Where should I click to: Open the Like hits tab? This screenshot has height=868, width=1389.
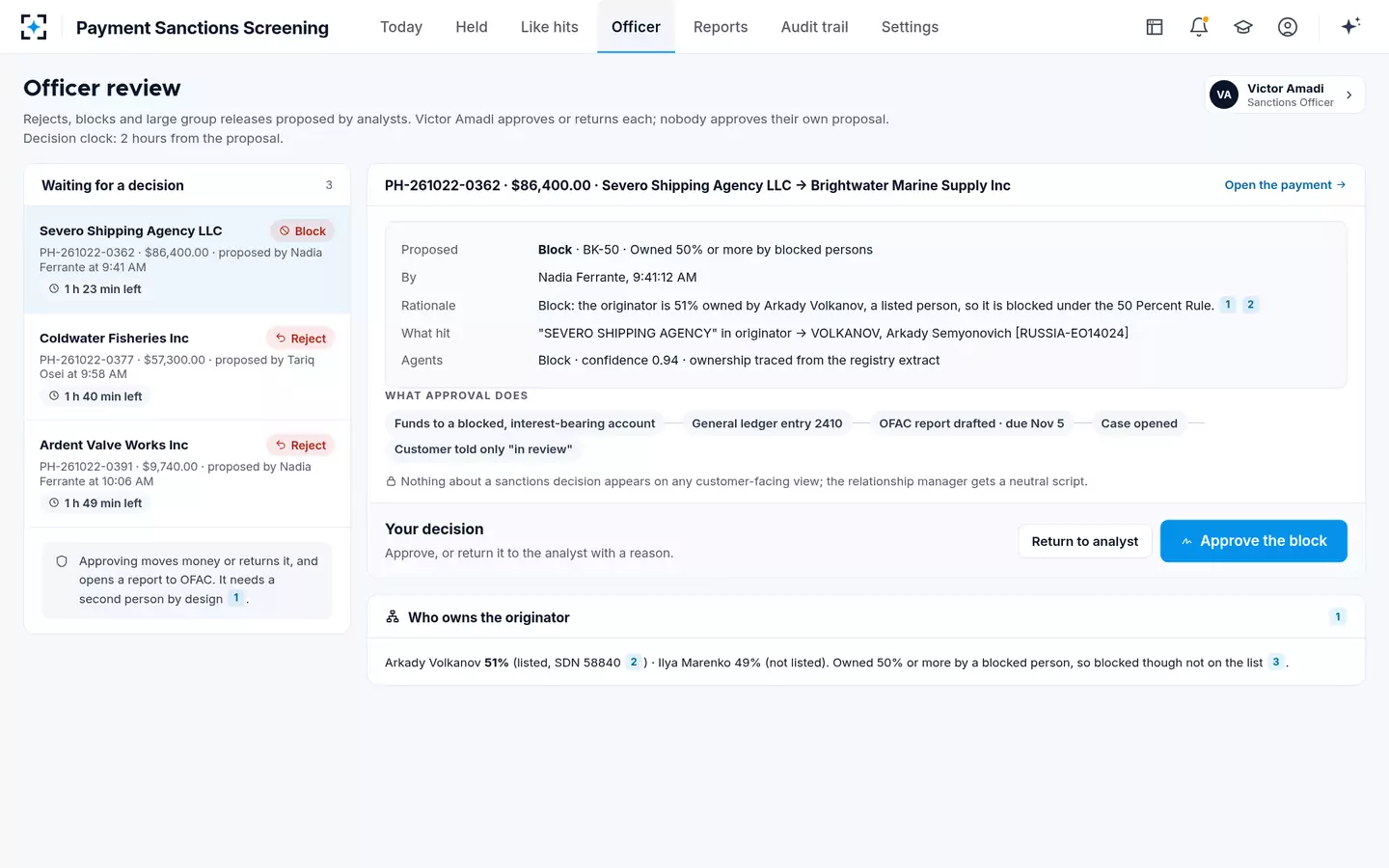pos(550,27)
